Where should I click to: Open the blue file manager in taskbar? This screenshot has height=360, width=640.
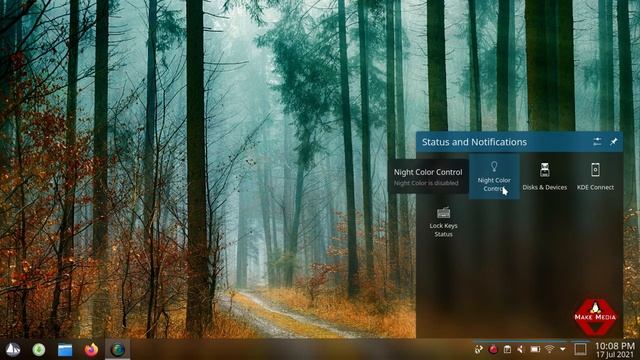point(65,350)
